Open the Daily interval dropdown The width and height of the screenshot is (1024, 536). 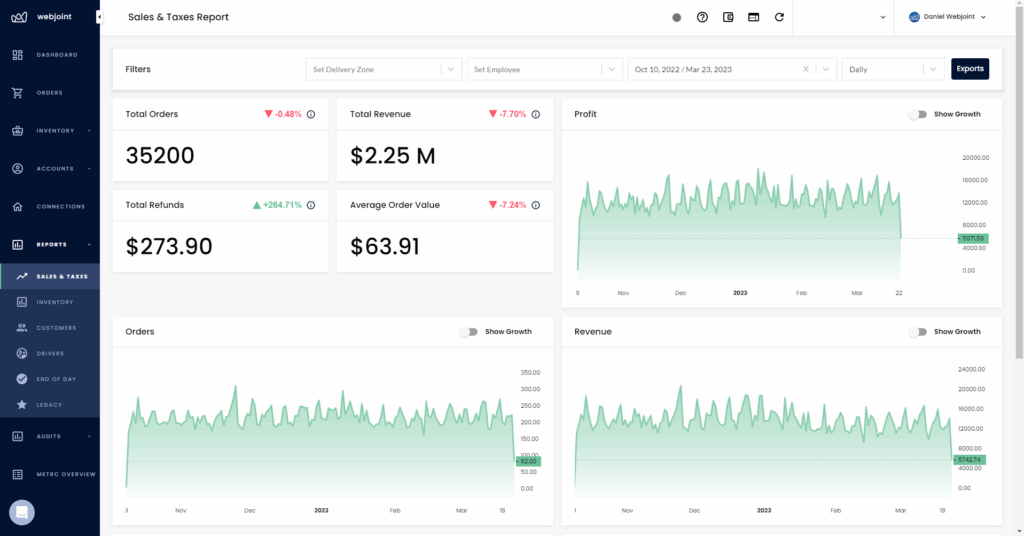[893, 69]
